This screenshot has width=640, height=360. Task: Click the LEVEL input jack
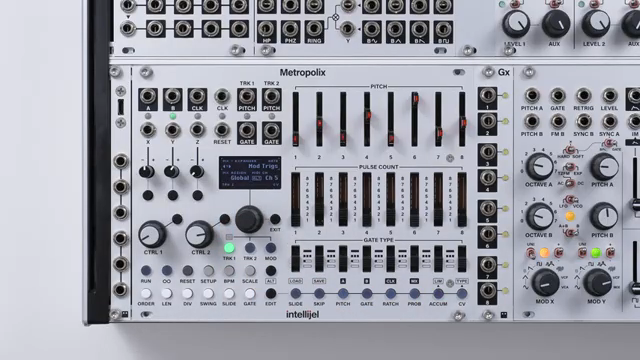coord(609,96)
